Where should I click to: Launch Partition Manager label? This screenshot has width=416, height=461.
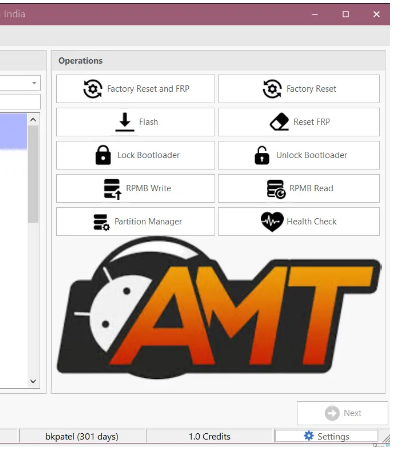pos(148,222)
